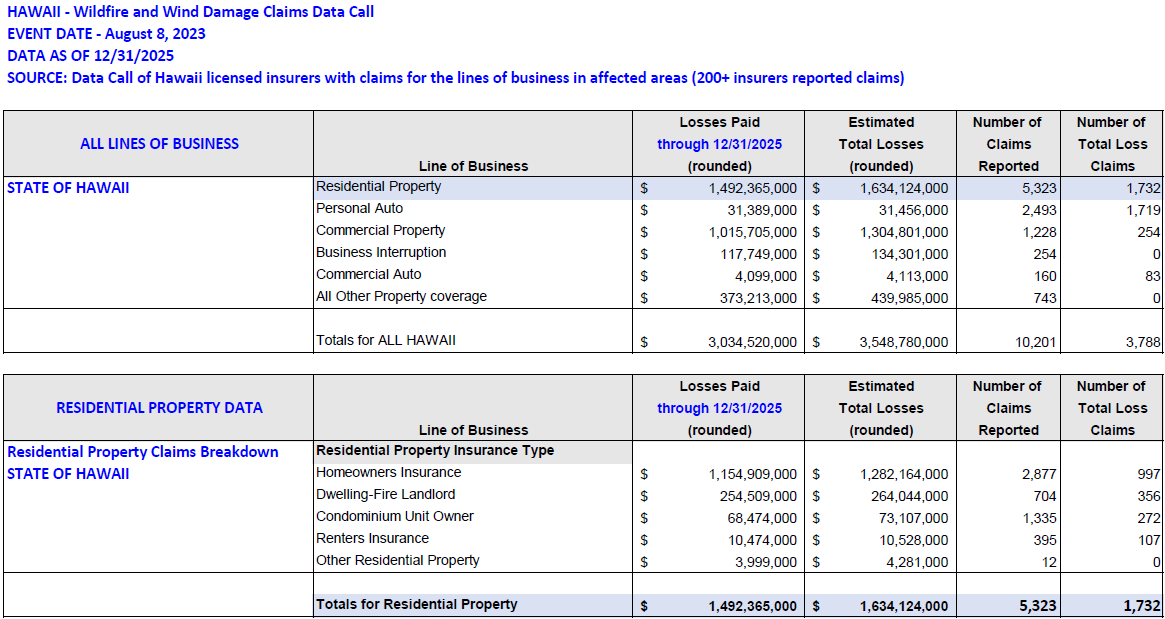Select the Residential Property row
Image resolution: width=1165 pixels, height=619 pixels.
(x=378, y=187)
